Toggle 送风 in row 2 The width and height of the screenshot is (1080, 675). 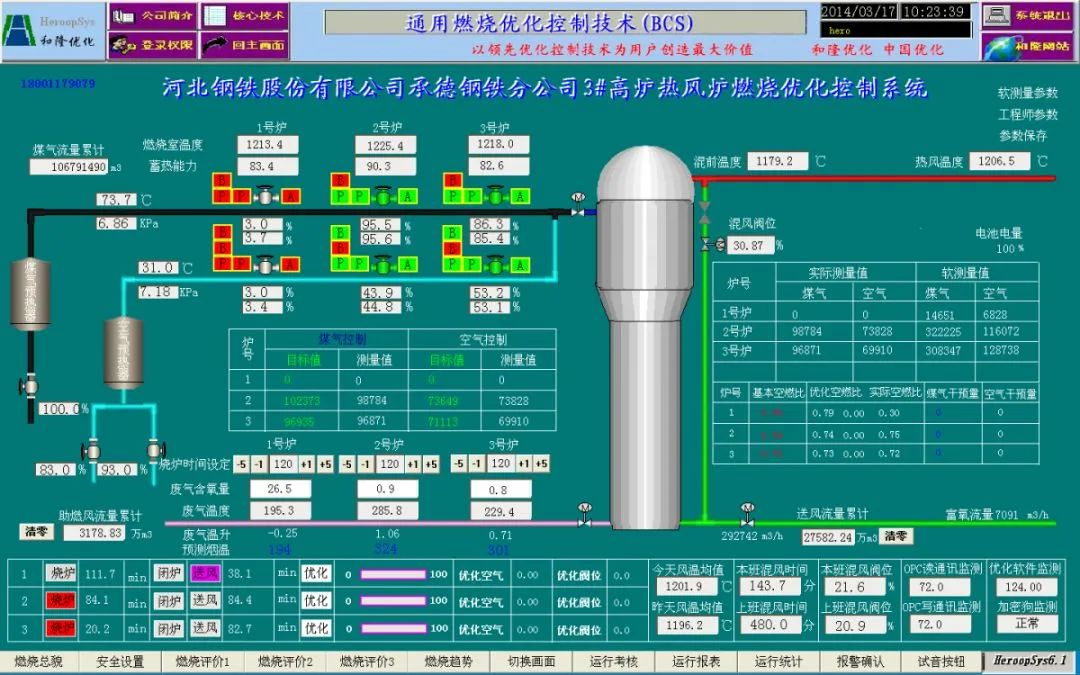click(206, 601)
